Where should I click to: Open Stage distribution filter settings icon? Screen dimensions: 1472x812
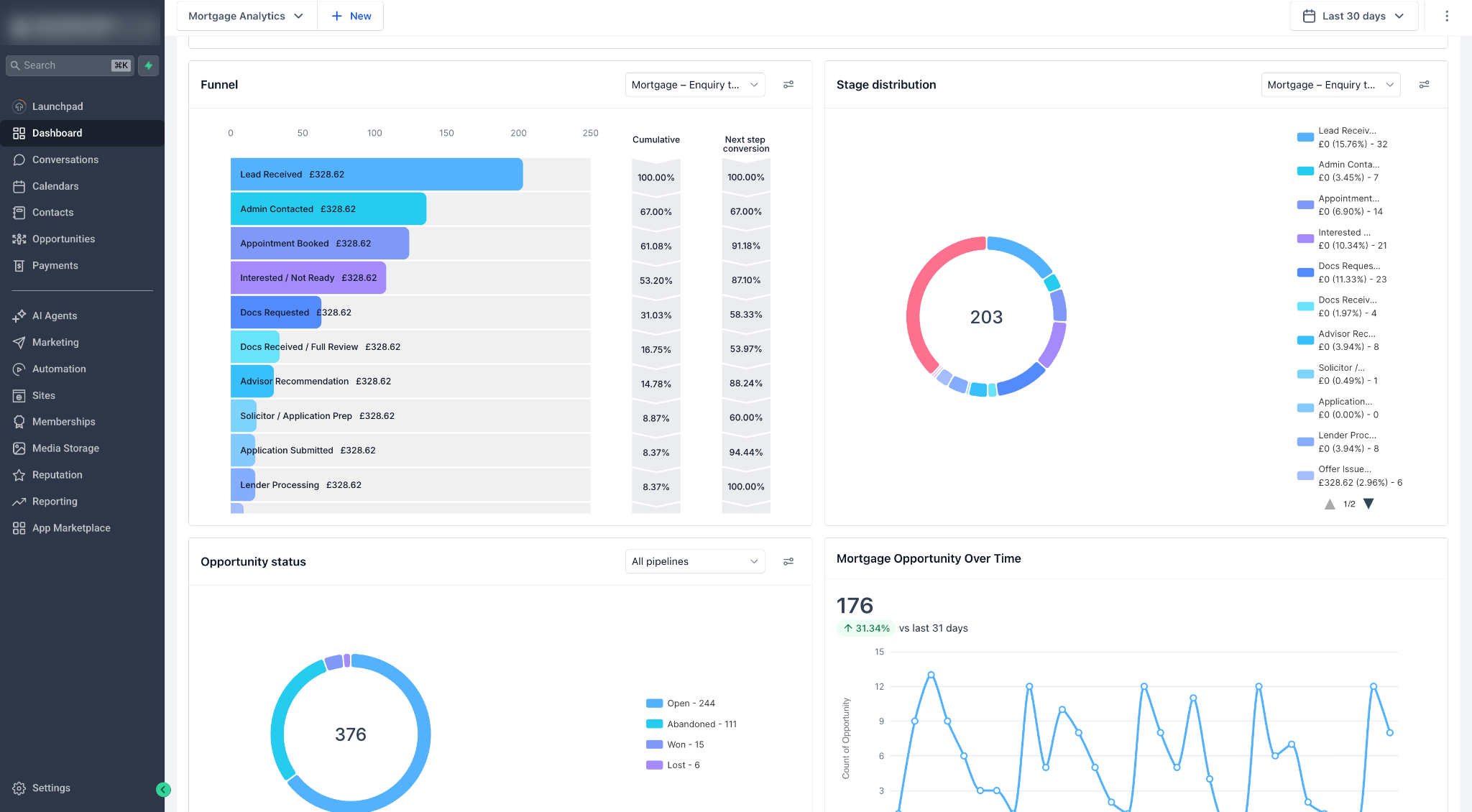click(x=1425, y=85)
